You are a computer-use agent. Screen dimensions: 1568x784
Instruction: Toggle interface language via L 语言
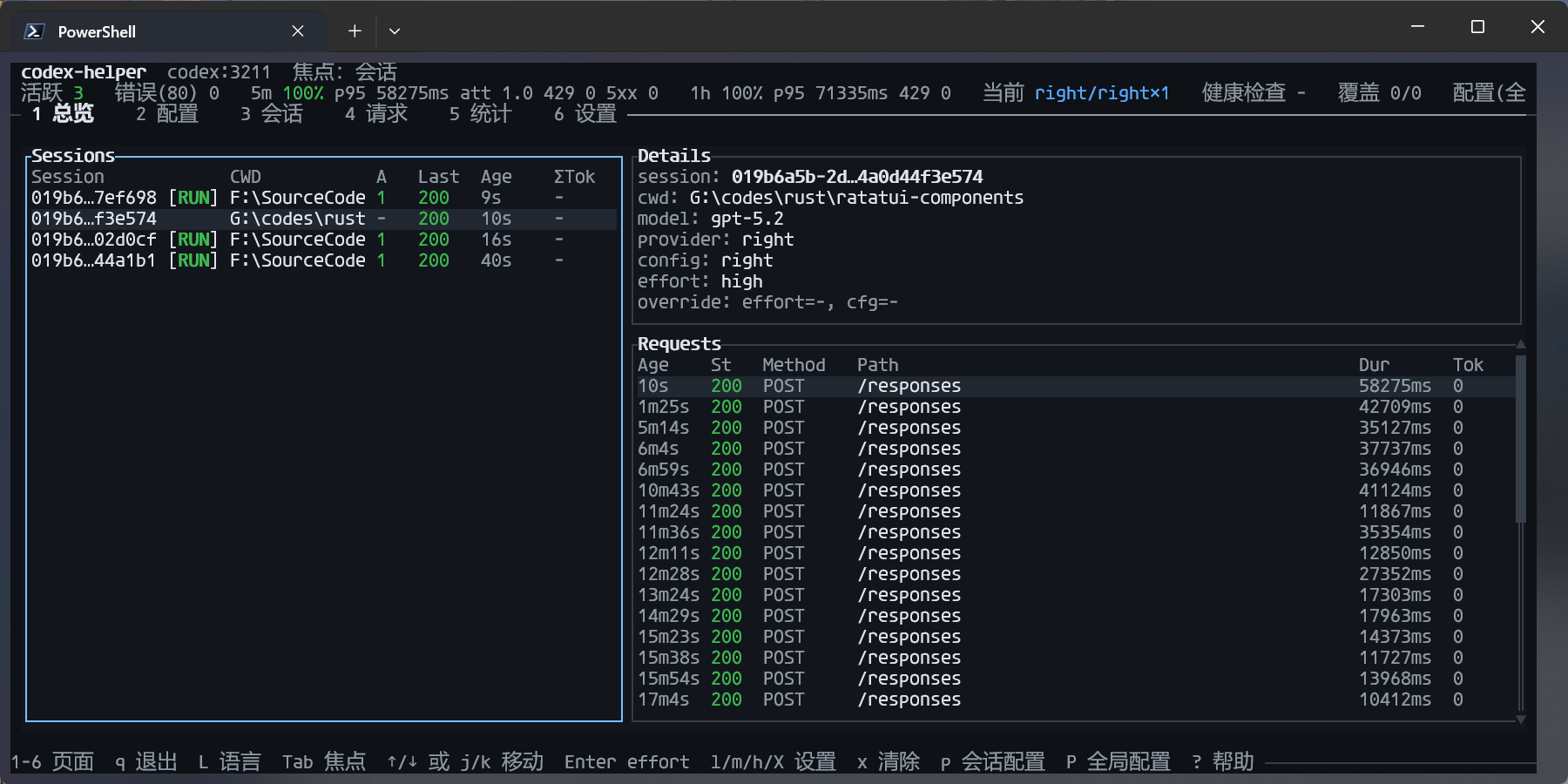pyautogui.click(x=229, y=761)
